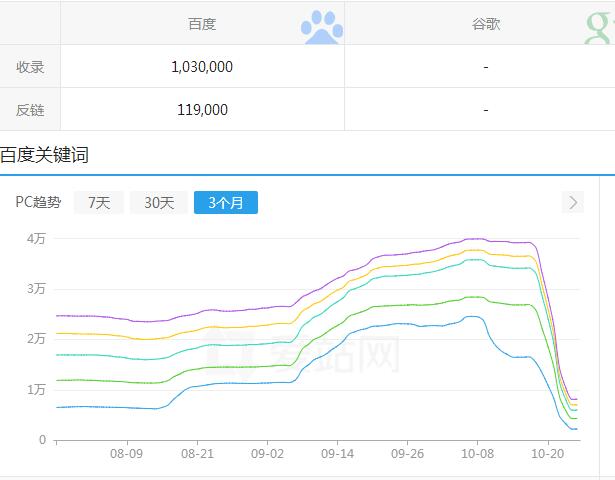Click the 4万 y-axis label

36,238
